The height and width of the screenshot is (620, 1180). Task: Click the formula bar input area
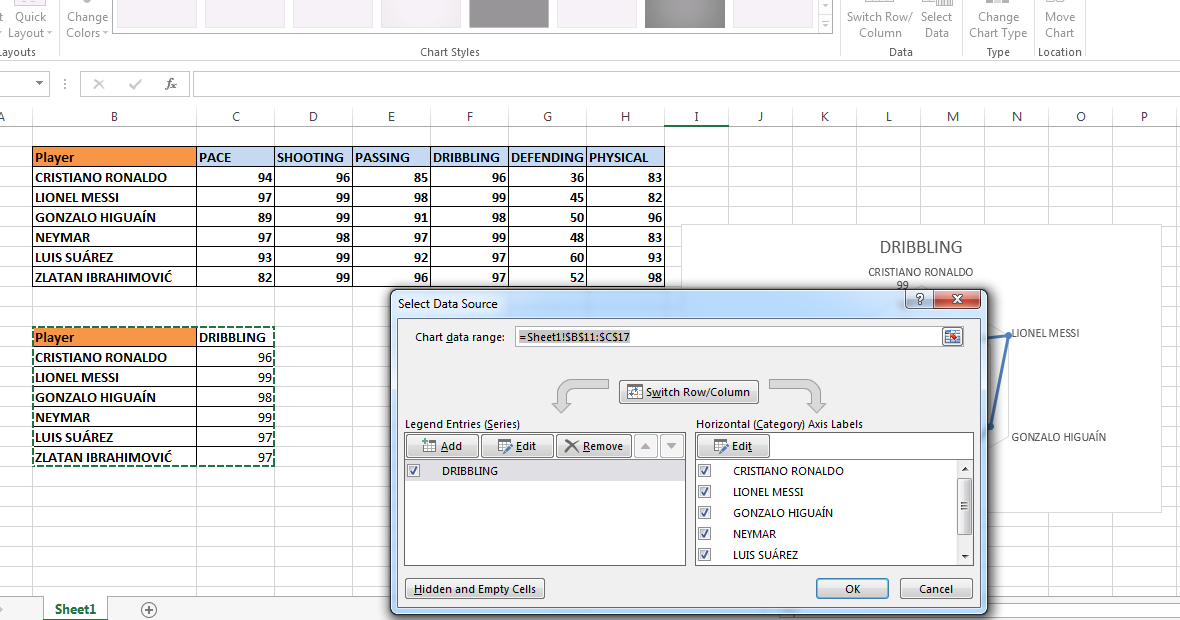point(686,84)
